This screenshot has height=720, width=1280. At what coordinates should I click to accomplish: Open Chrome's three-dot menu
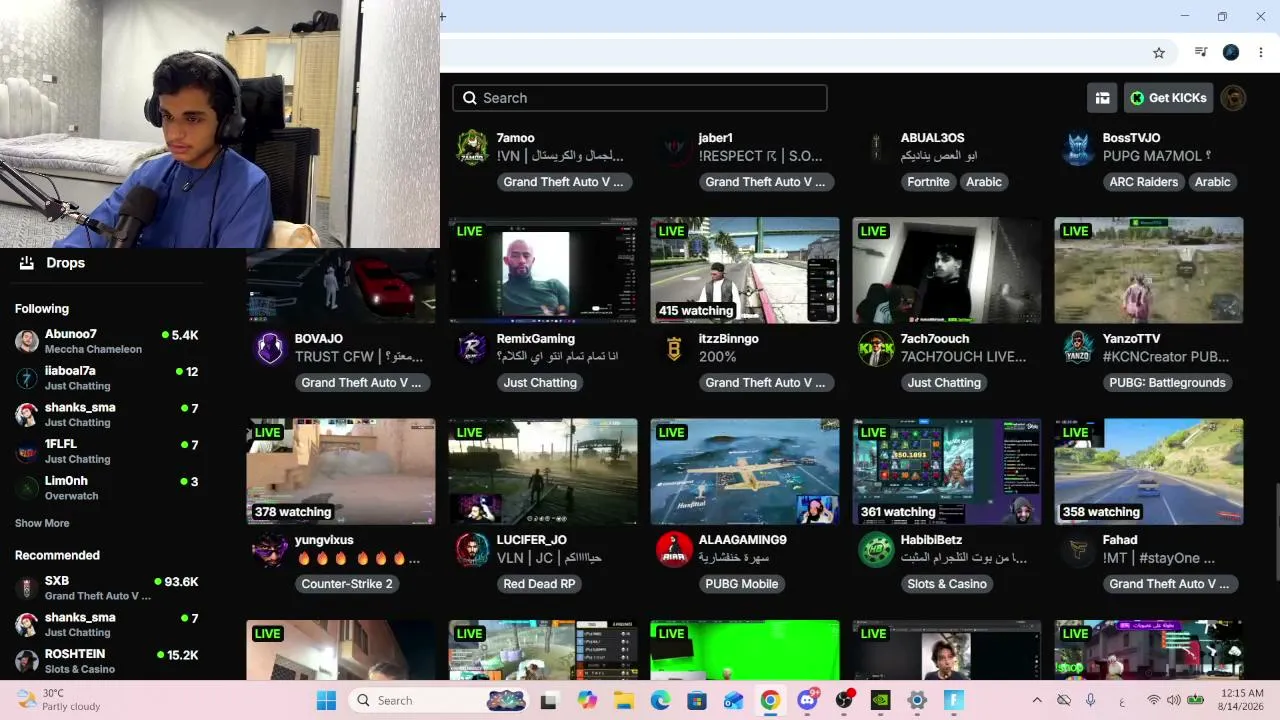(x=1261, y=52)
